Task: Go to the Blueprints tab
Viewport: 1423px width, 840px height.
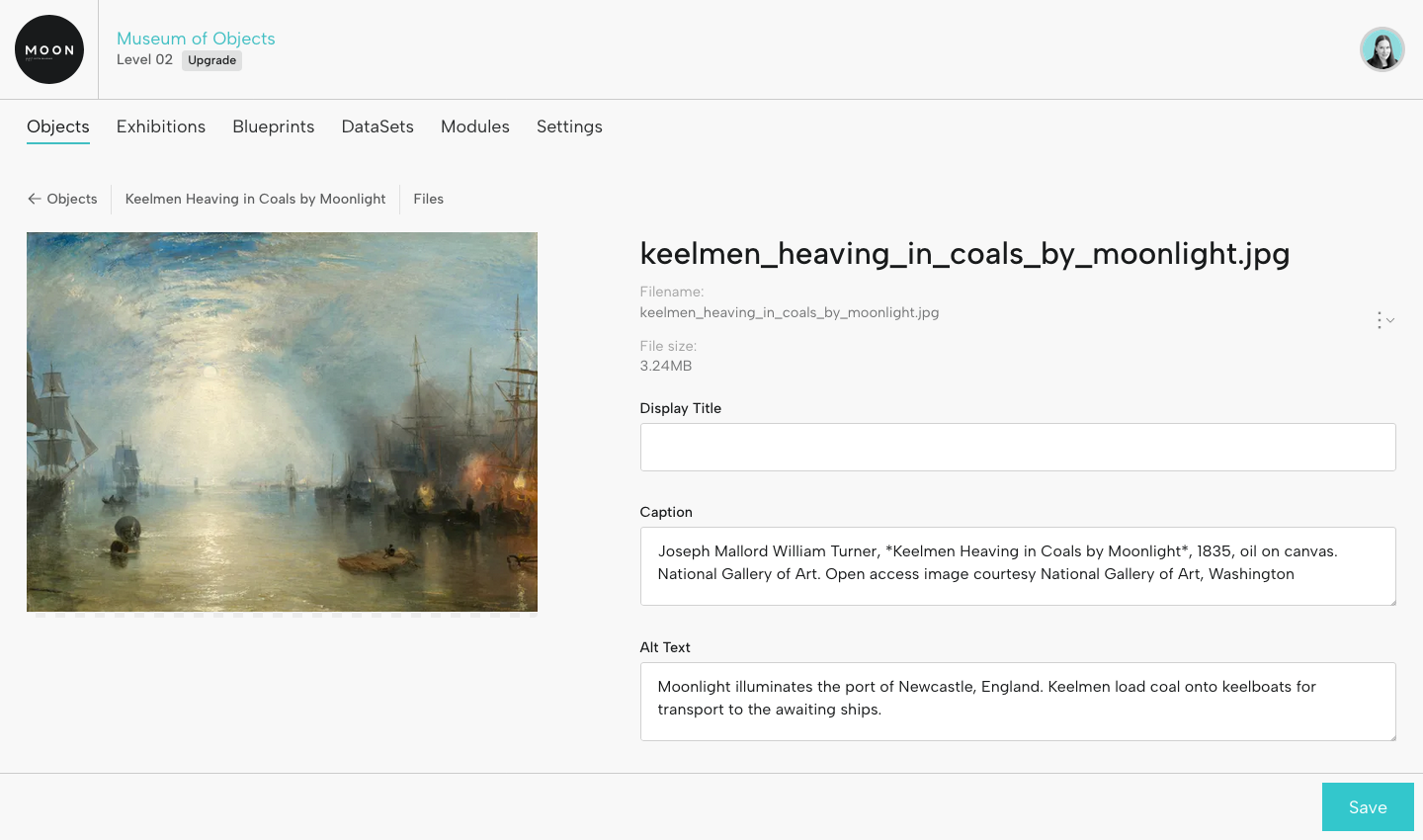Action: pos(274,126)
